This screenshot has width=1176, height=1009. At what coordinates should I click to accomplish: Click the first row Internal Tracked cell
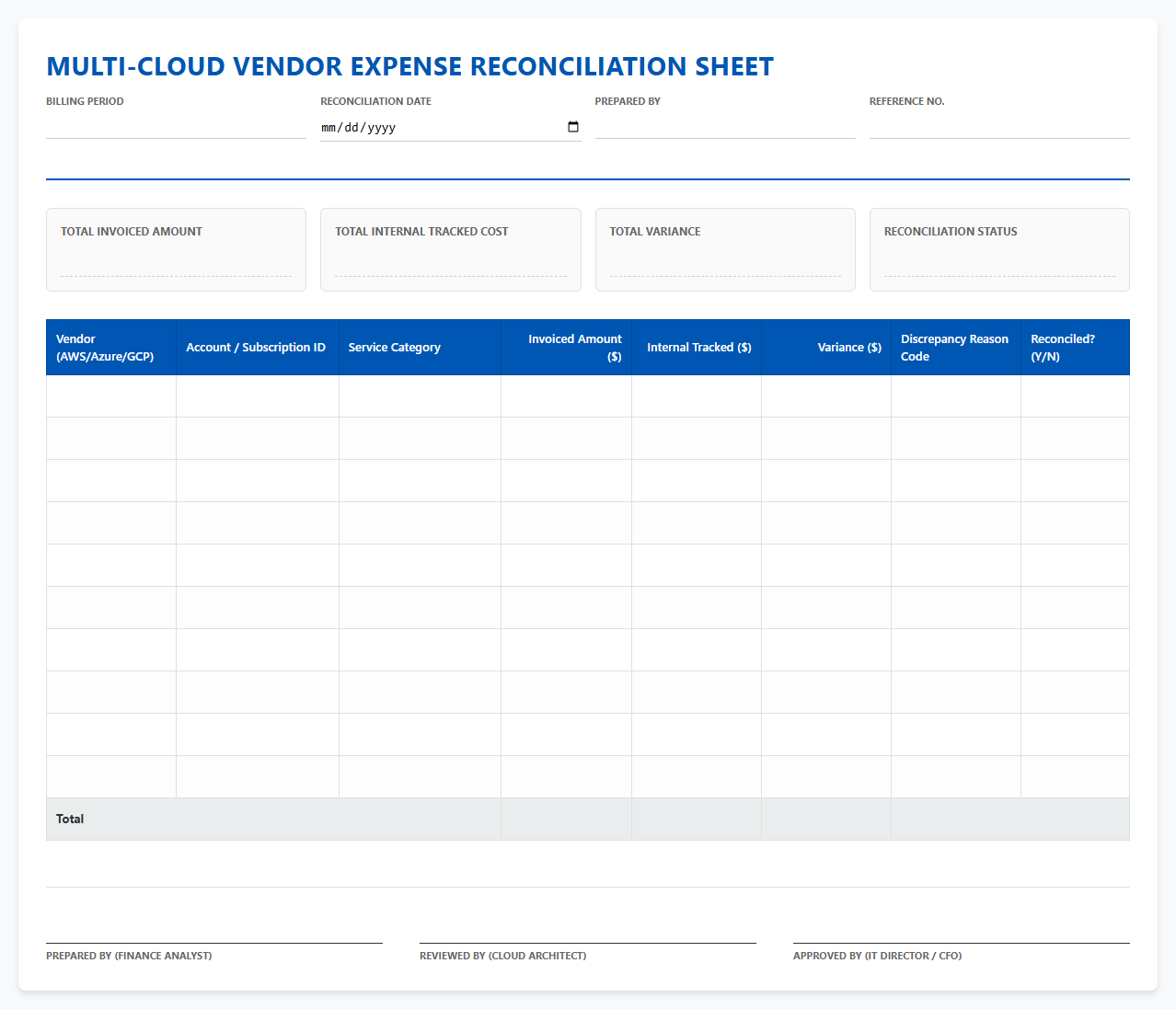[697, 396]
